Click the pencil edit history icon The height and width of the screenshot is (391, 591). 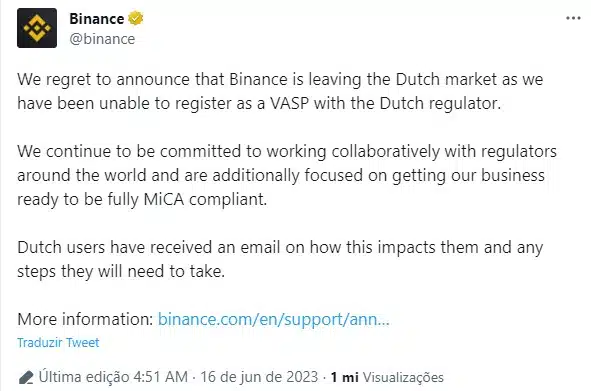point(26,377)
